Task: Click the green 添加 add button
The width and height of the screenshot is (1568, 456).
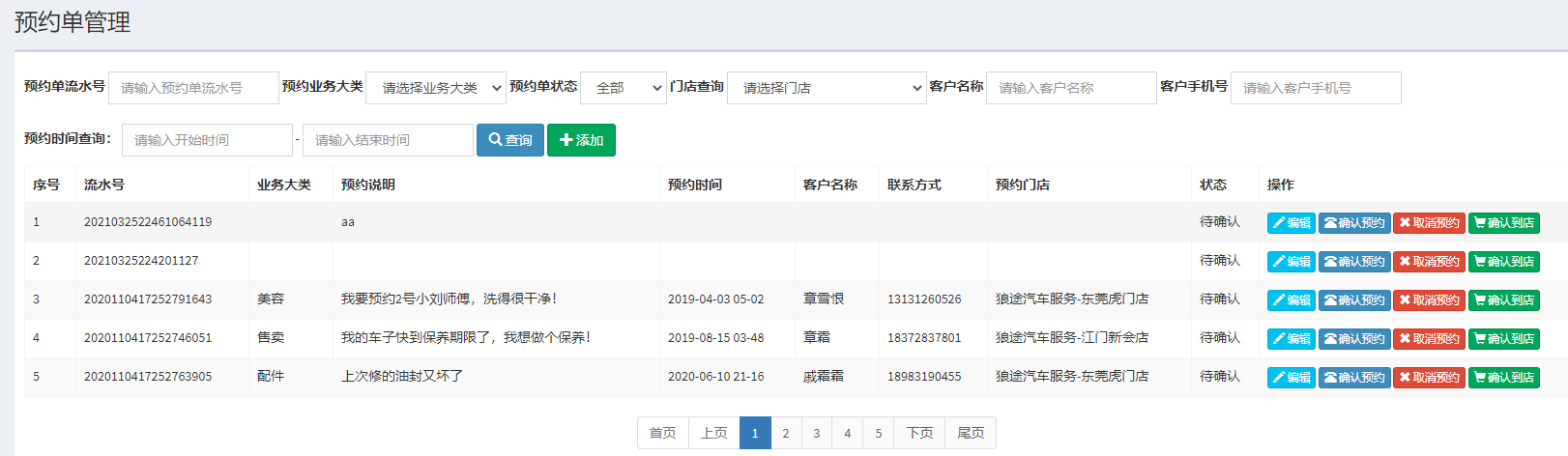Action: click(581, 140)
